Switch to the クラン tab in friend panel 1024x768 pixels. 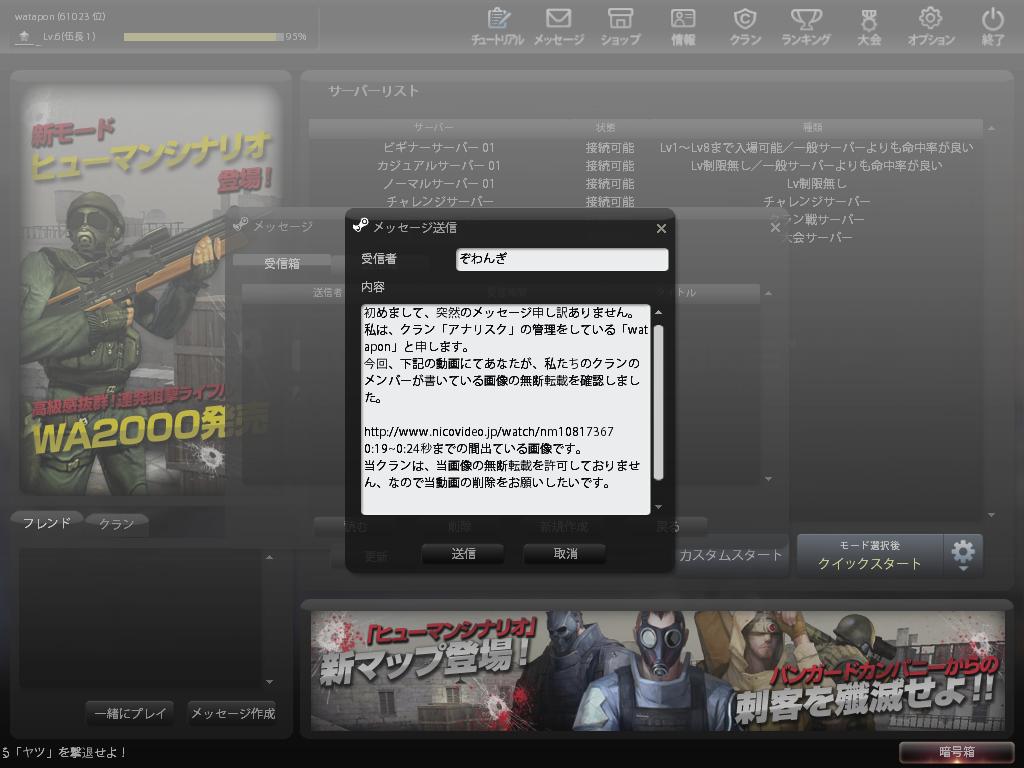(116, 524)
